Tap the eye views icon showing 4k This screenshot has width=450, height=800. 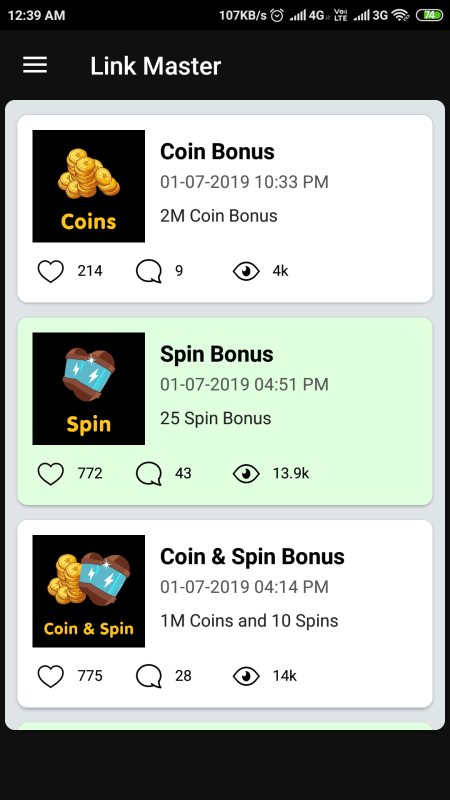(x=246, y=271)
